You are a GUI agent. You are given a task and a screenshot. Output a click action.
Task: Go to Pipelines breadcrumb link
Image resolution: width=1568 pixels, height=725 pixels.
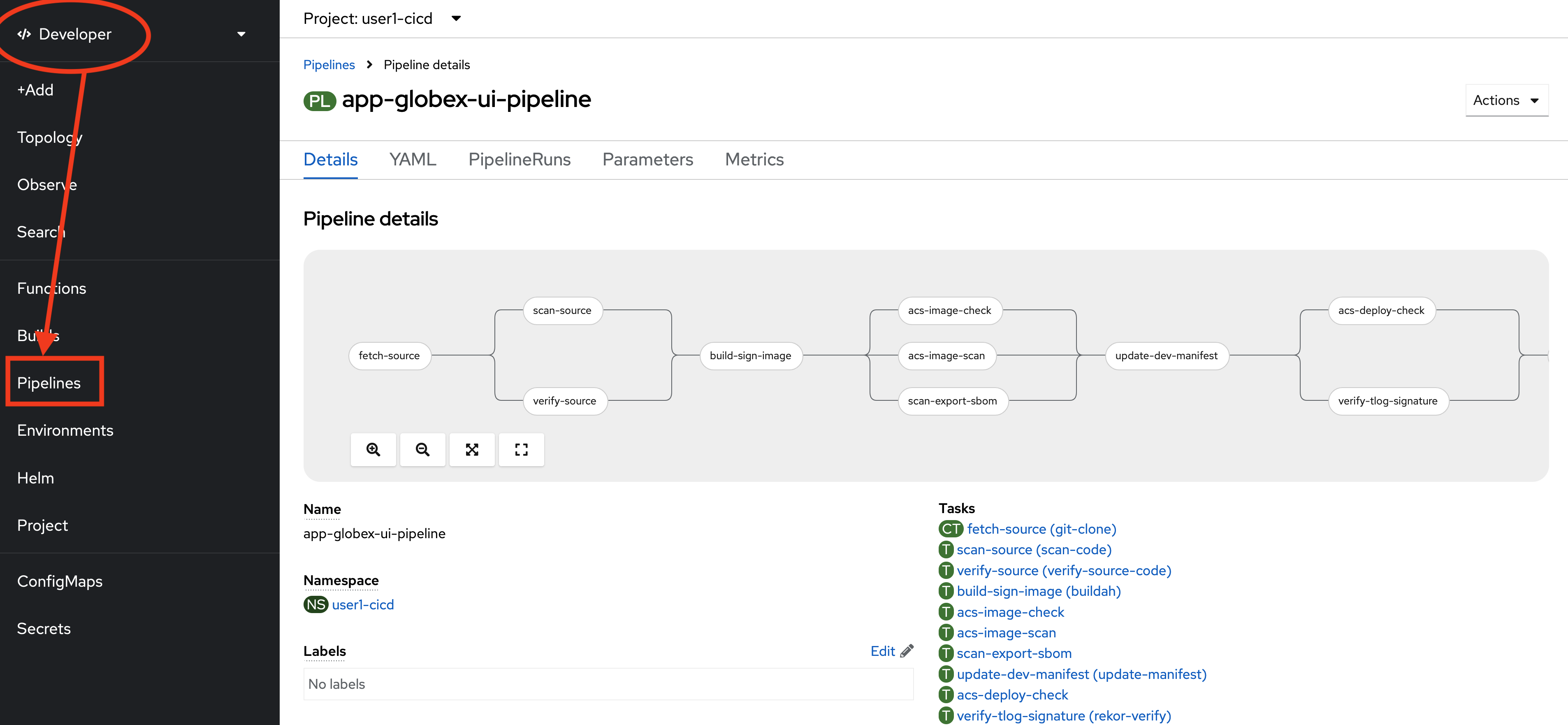(329, 65)
